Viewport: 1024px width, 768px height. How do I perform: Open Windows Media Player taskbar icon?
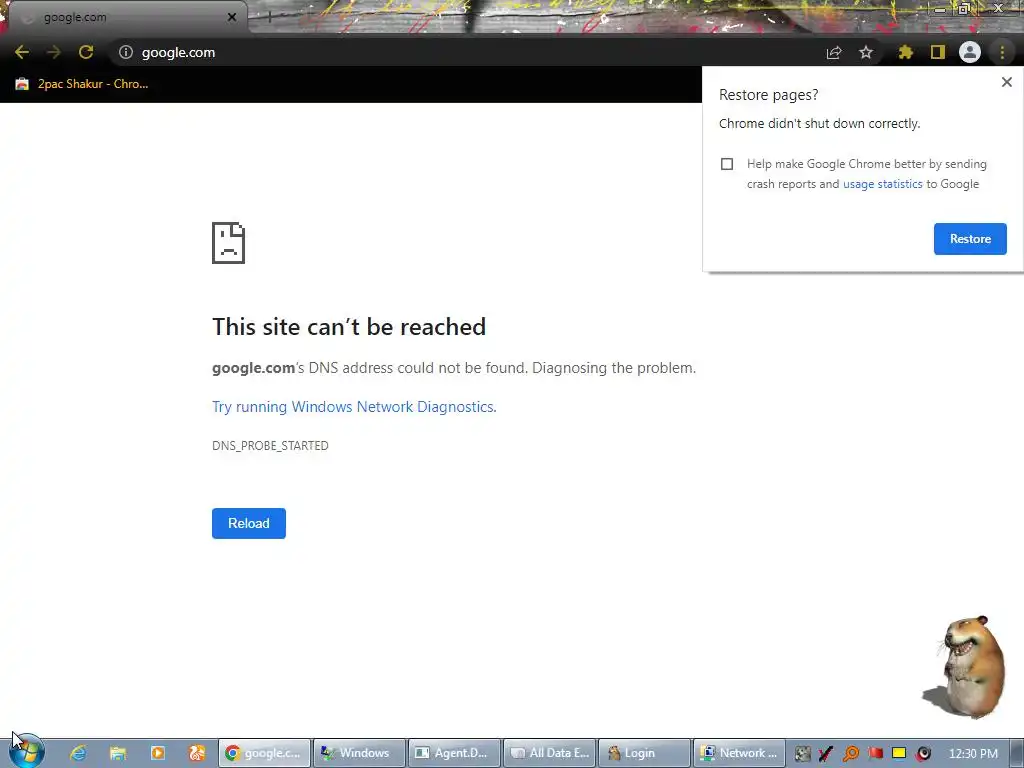point(157,753)
